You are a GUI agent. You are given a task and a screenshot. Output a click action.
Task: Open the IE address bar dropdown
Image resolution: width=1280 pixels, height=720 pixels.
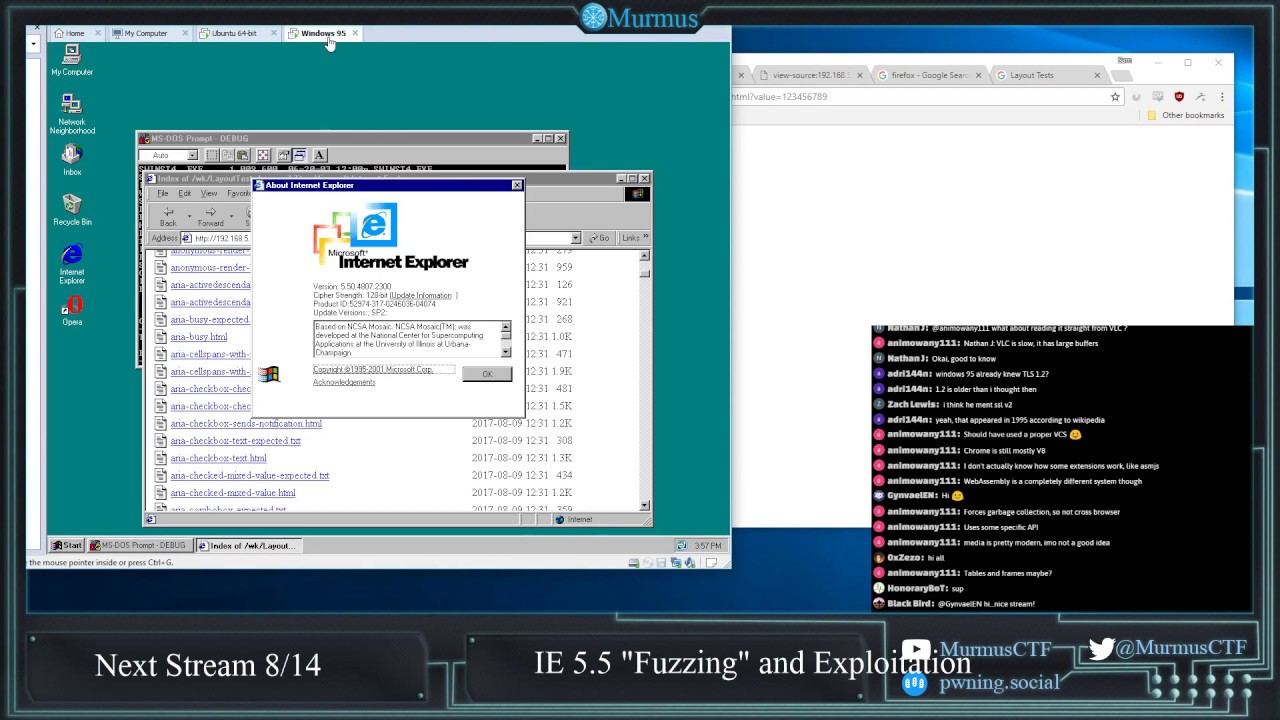tap(575, 238)
